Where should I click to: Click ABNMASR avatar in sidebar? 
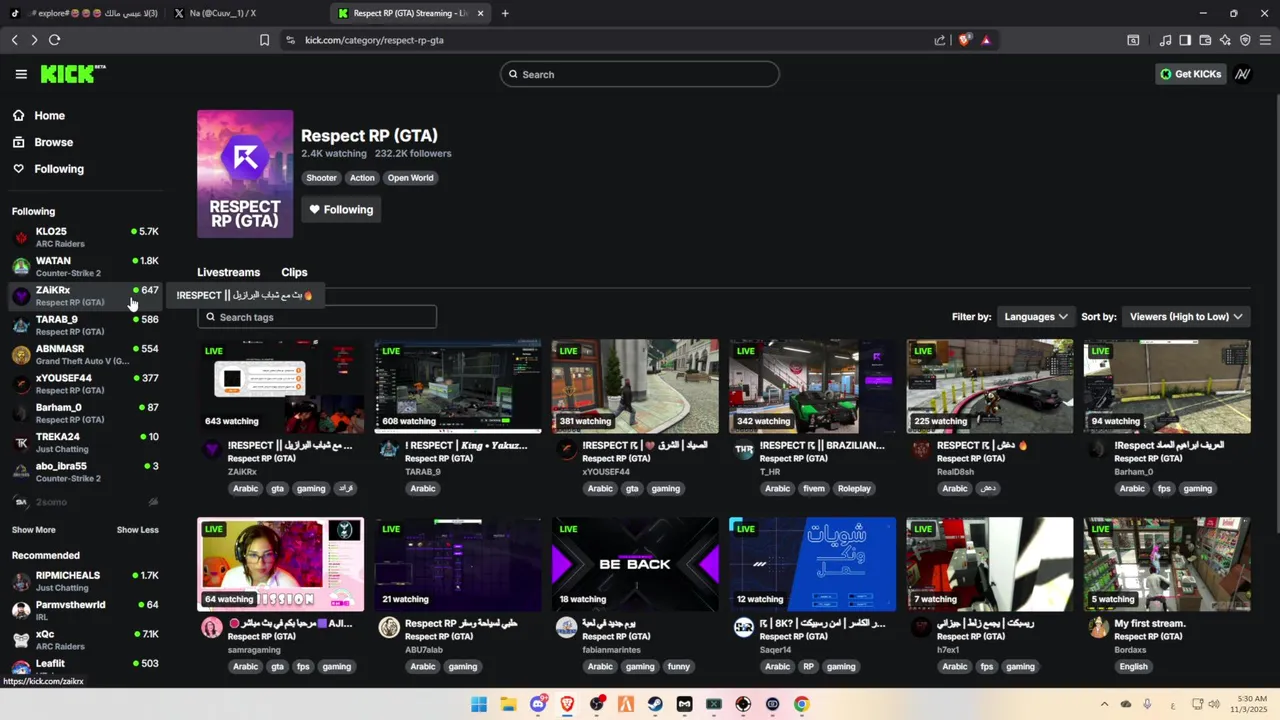coord(21,355)
